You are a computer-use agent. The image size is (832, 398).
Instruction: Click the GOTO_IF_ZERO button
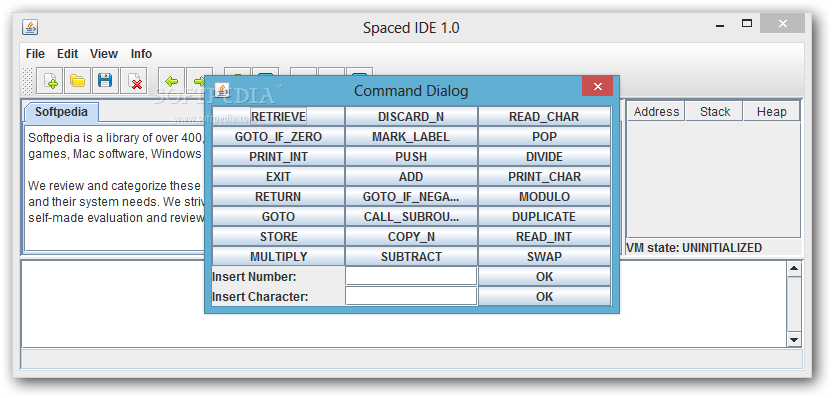(279, 136)
